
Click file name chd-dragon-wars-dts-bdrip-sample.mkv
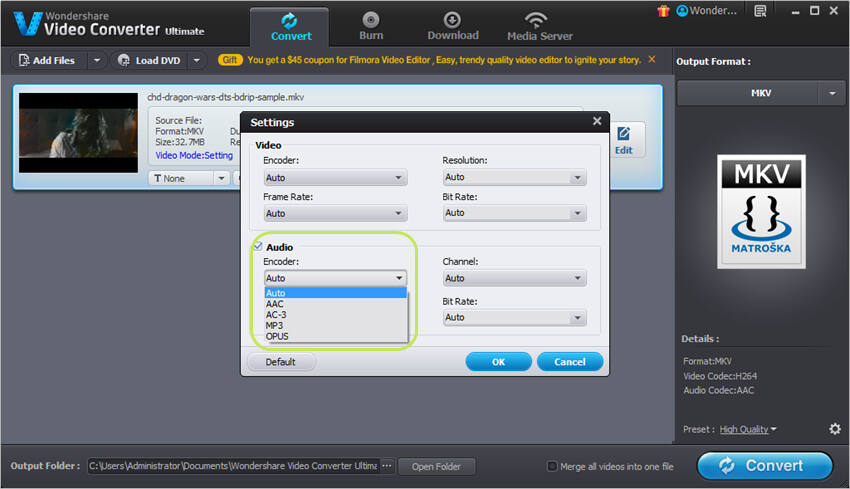226,97
